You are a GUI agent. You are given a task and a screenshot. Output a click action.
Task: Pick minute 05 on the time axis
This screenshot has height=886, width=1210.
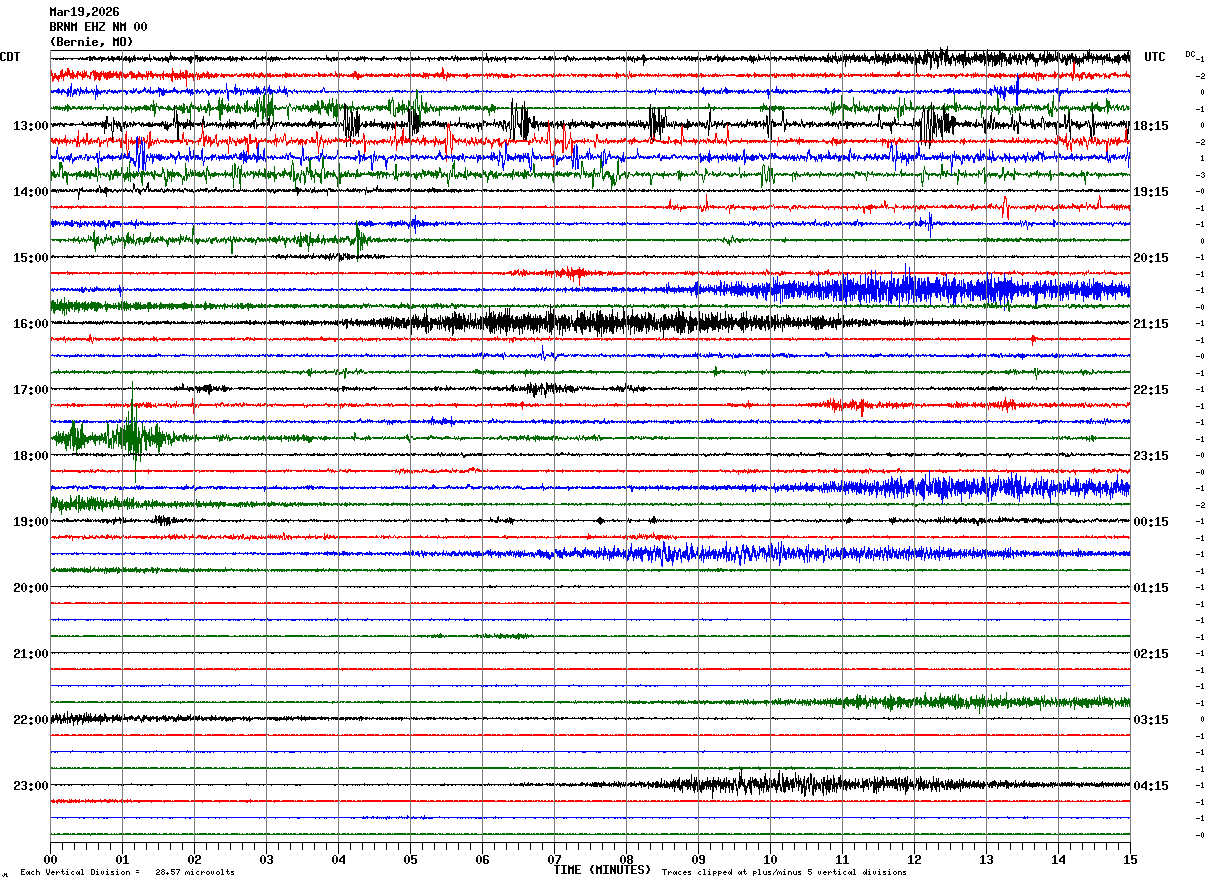click(x=410, y=859)
